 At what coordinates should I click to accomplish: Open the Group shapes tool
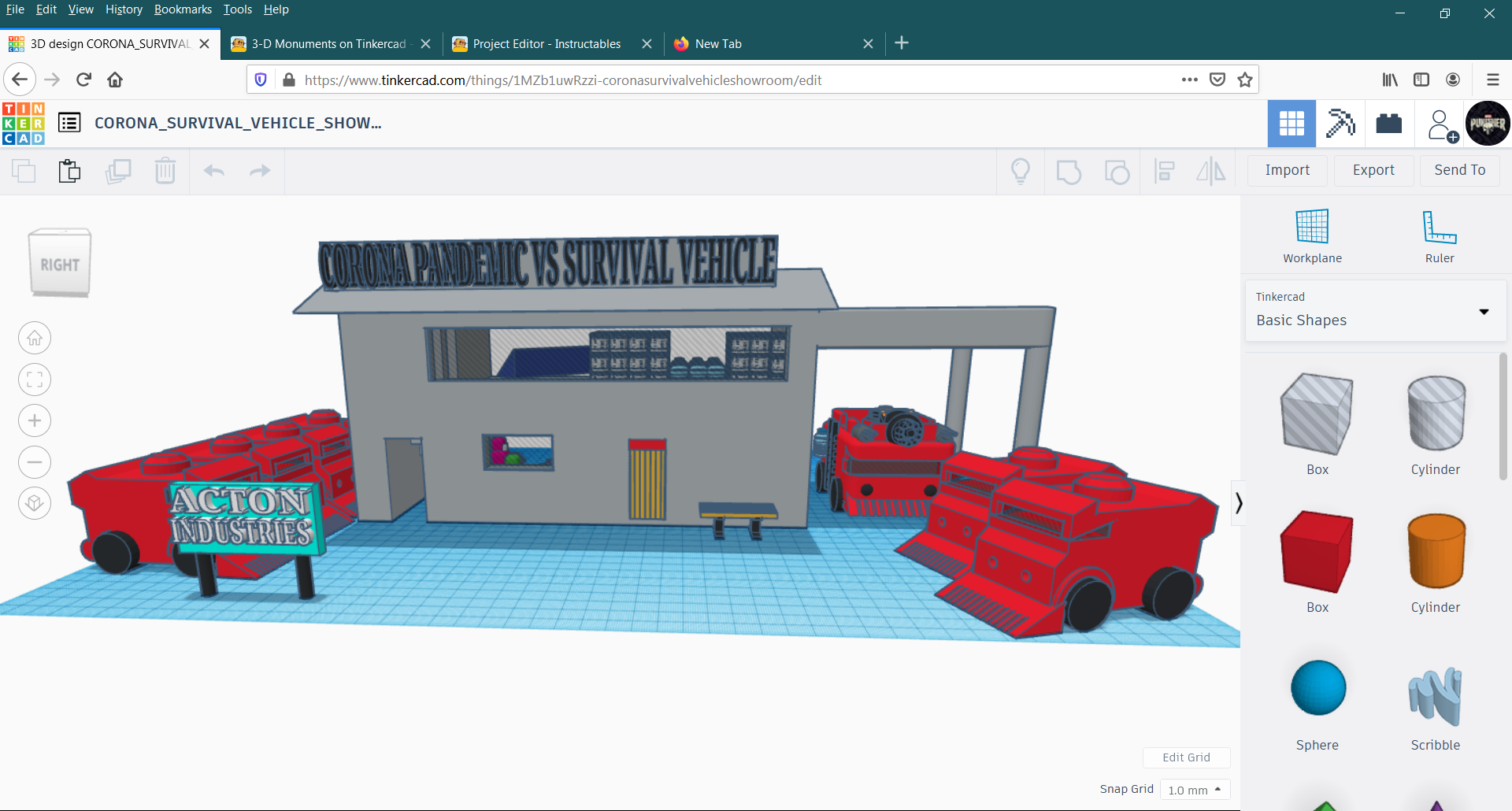click(1069, 171)
